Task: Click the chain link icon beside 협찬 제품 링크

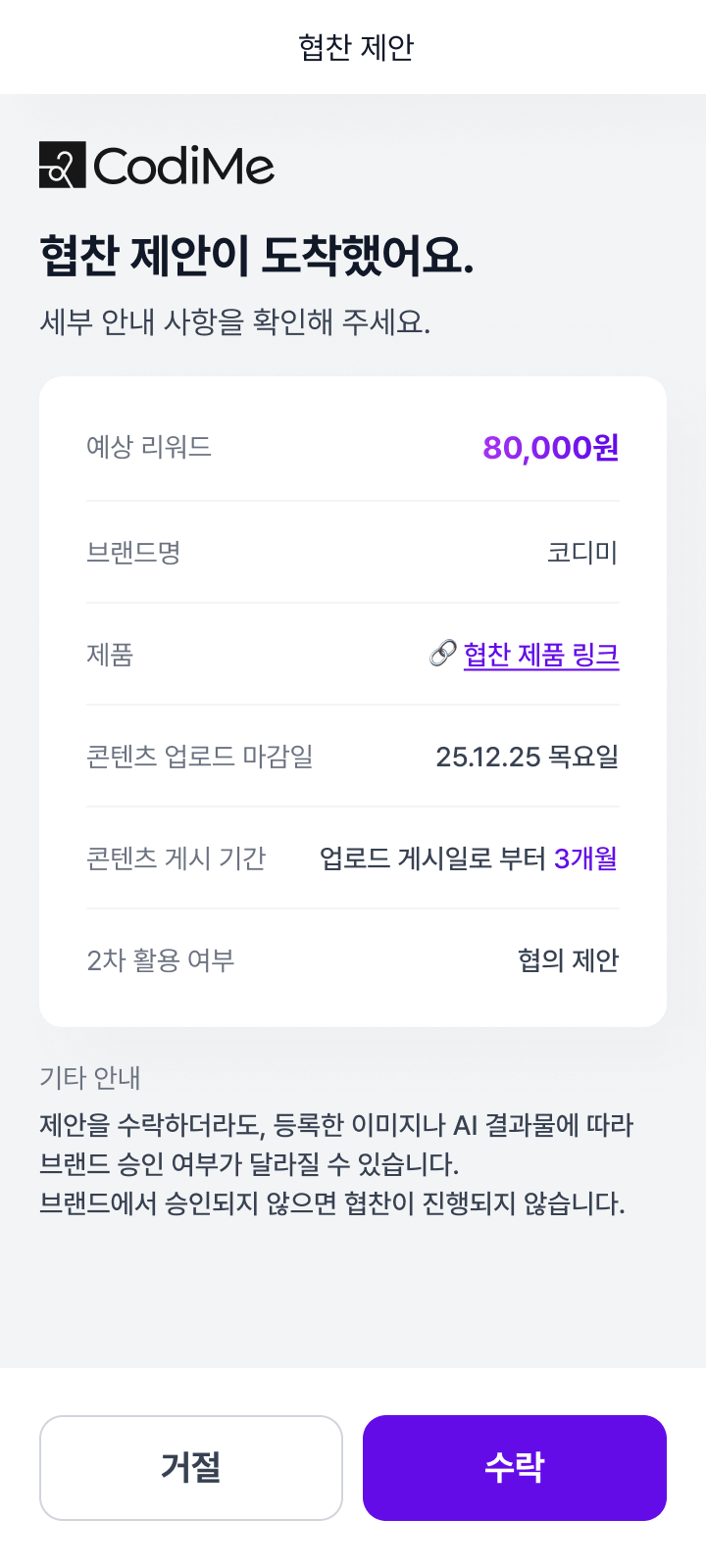Action: pos(443,654)
